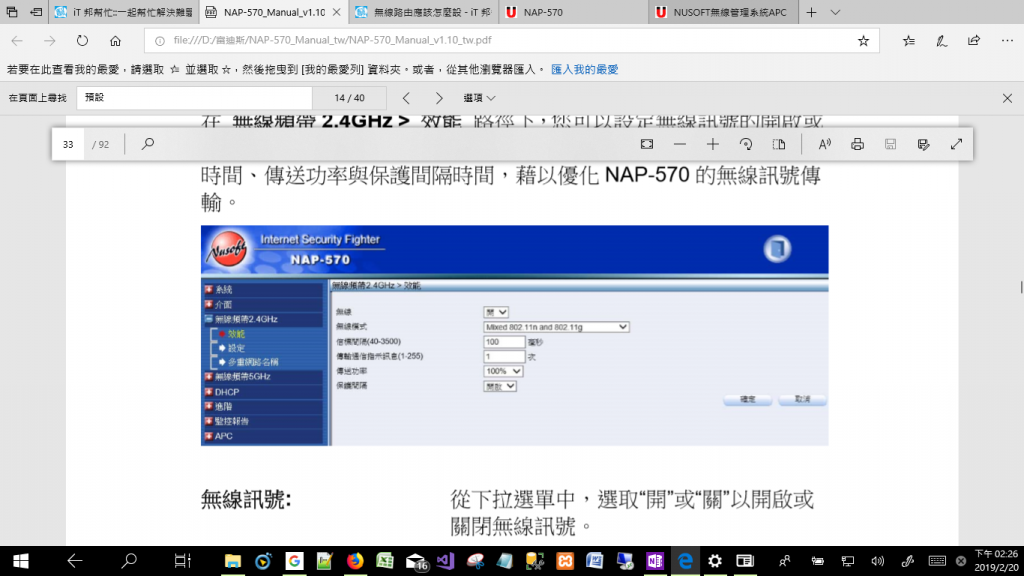The height and width of the screenshot is (576, 1024).
Task: Share this page
Action: click(974, 40)
